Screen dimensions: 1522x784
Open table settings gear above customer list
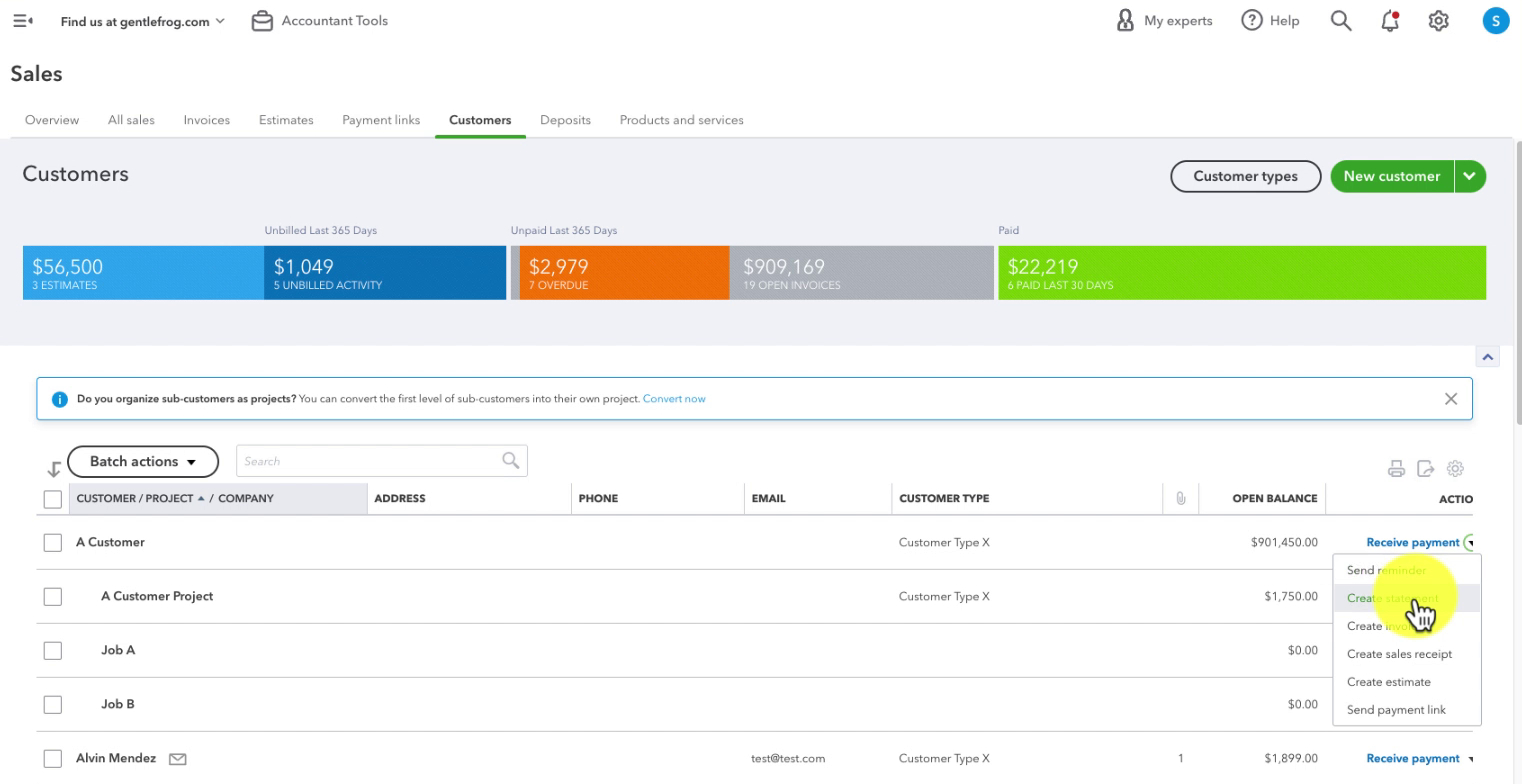tap(1456, 468)
